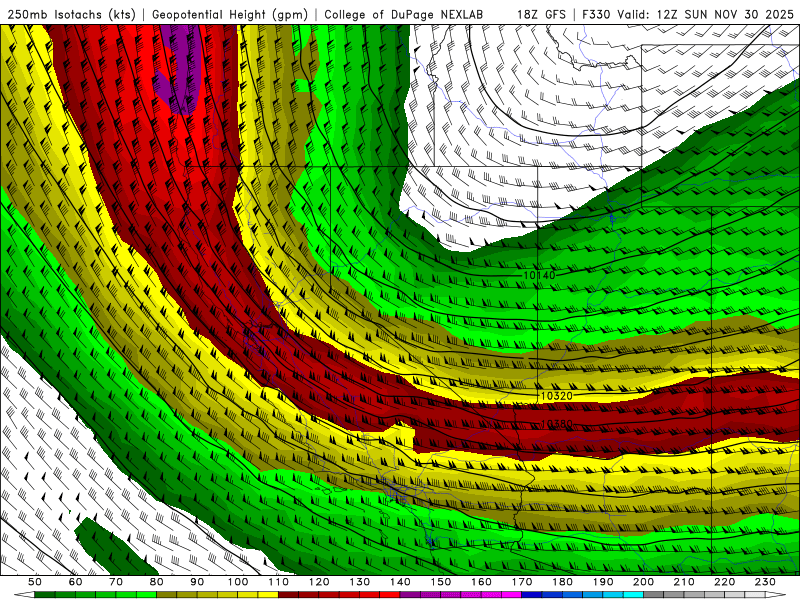
Task: Select the purple swatch right of 140
Action: pyautogui.click(x=410, y=595)
